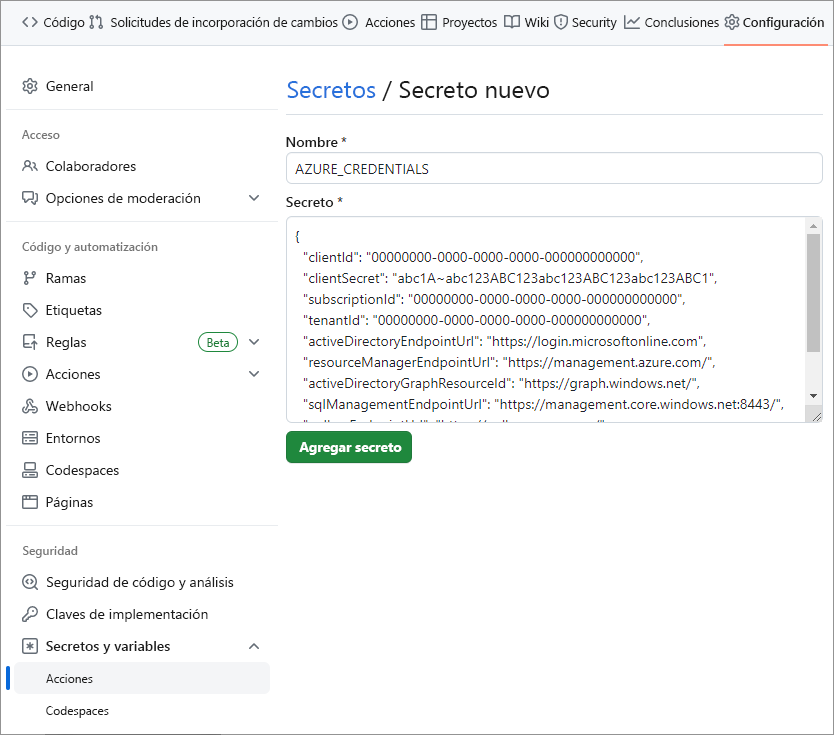The height and width of the screenshot is (735, 834).
Task: Click the Nombre input field
Action: click(x=554, y=169)
